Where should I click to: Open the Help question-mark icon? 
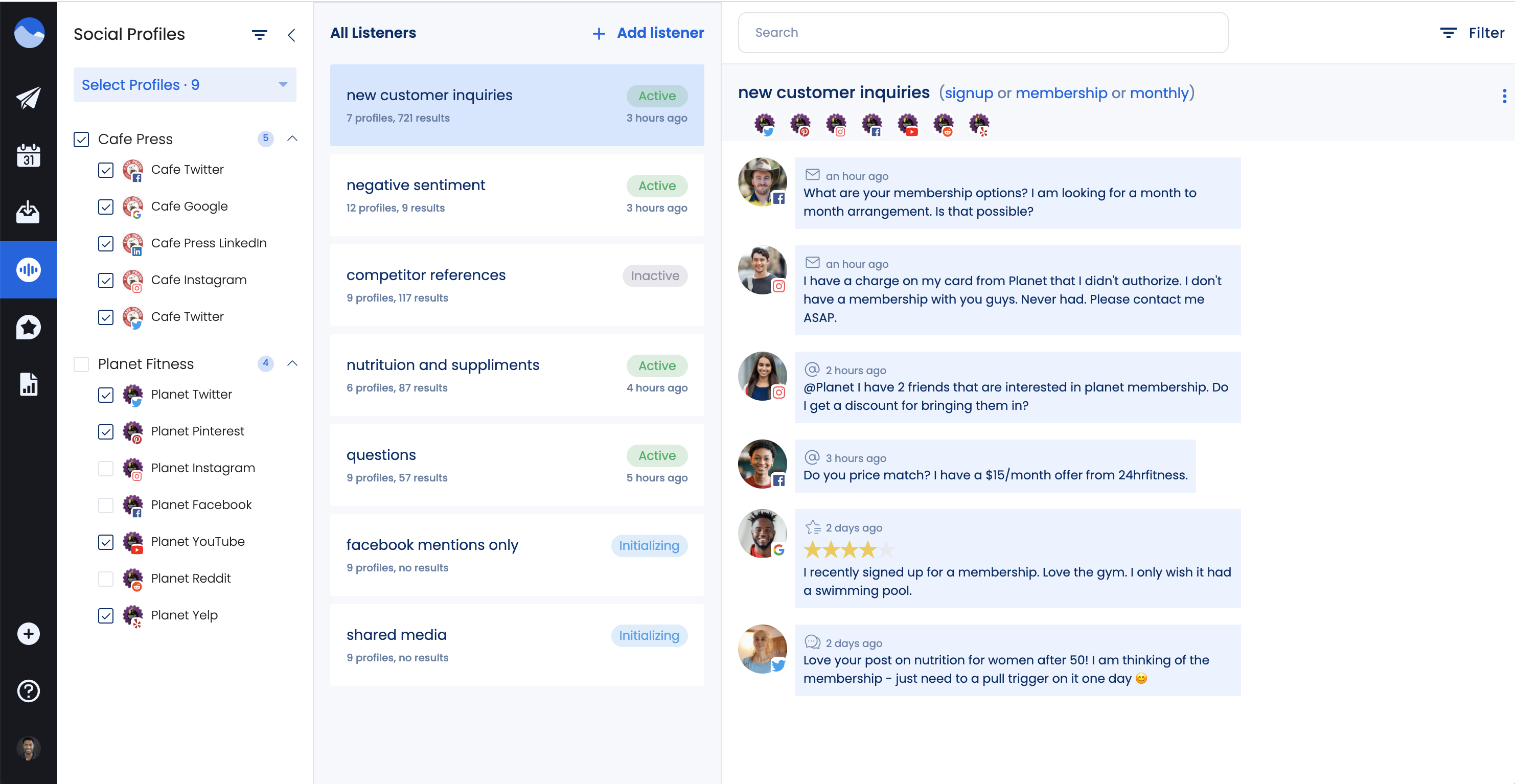pos(28,691)
